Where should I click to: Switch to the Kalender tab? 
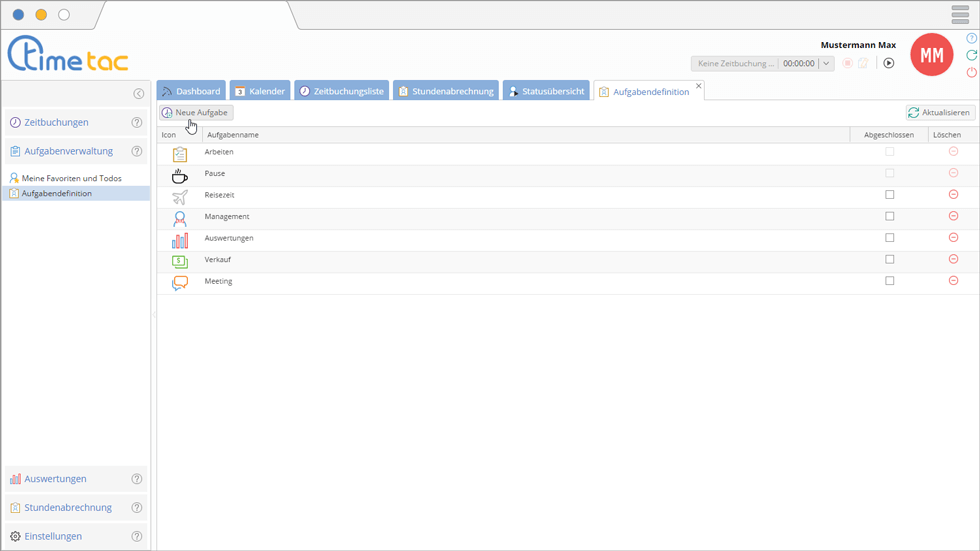(260, 91)
